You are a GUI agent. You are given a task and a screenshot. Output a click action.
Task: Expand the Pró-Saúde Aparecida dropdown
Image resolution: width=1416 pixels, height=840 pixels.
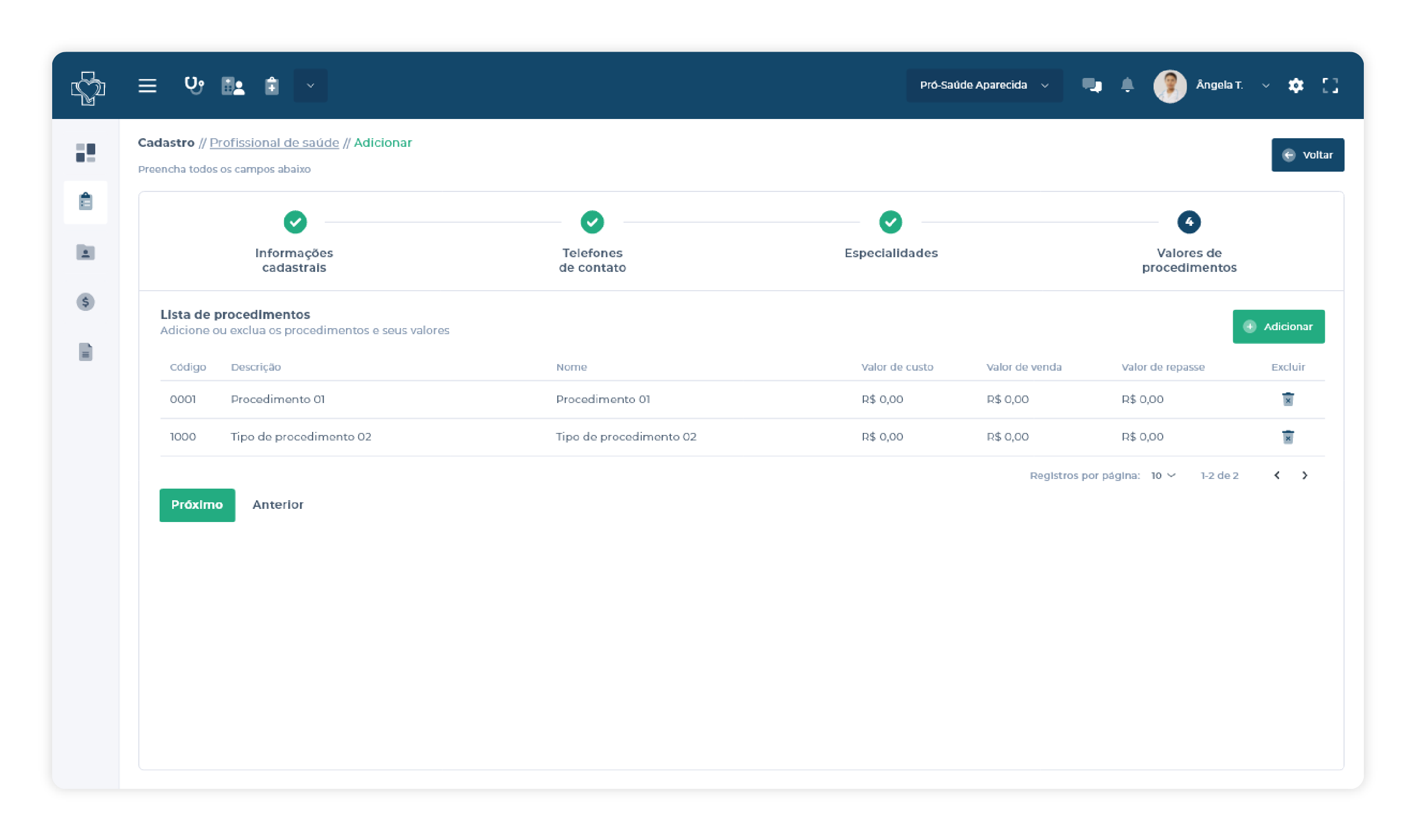coord(984,85)
